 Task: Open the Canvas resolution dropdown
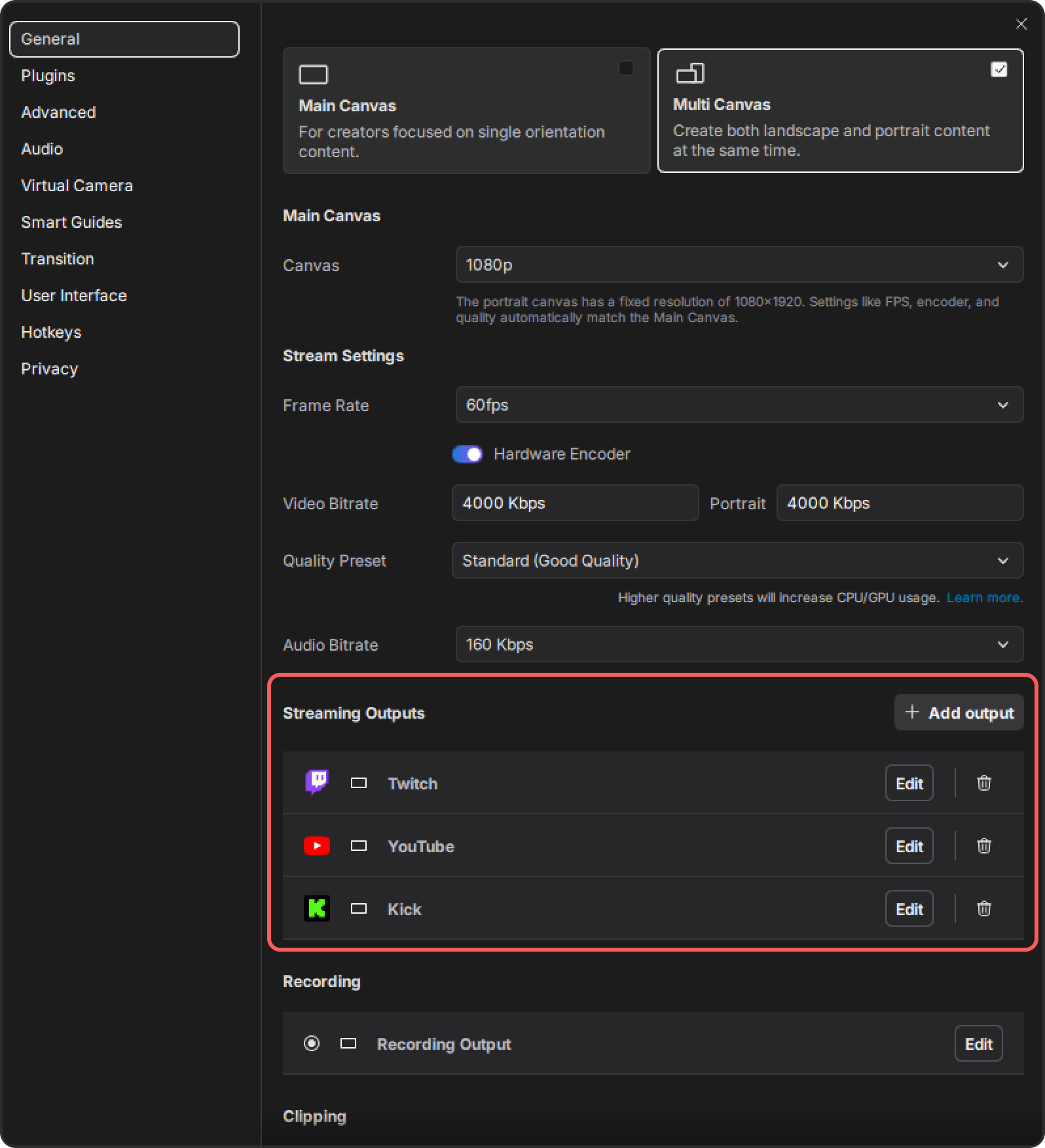click(739, 265)
